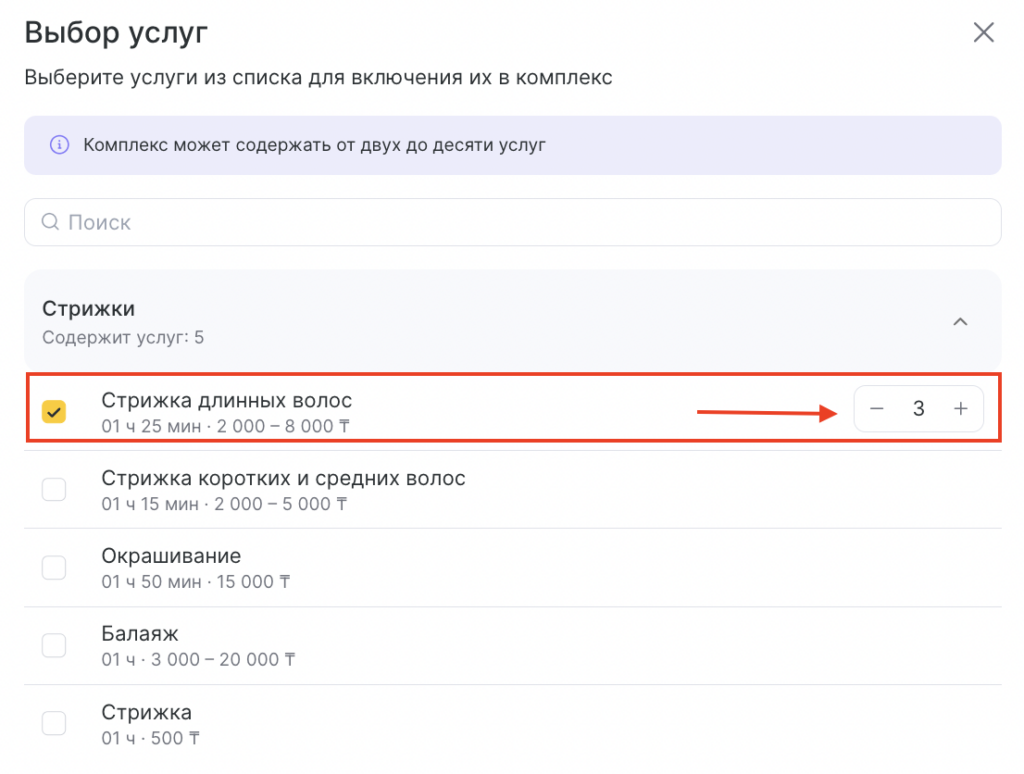Viewport: 1024px width, 774px height.
Task: Click the quantity value 3
Action: point(918,409)
